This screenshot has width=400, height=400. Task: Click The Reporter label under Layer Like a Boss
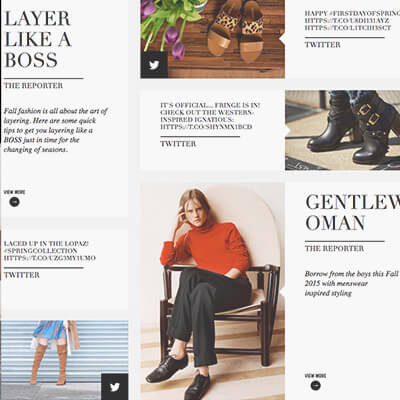tap(33, 85)
